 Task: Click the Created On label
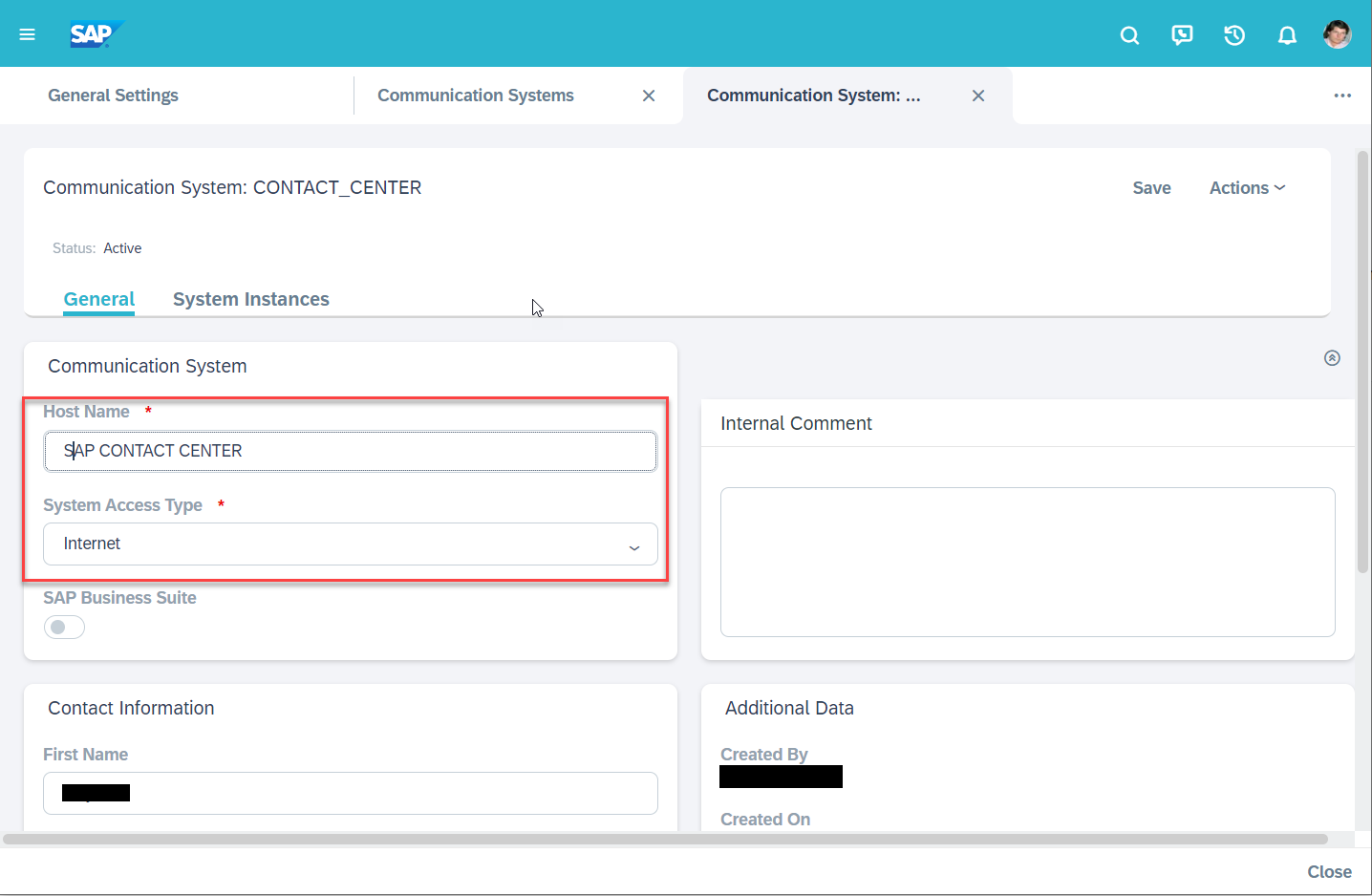pos(765,820)
